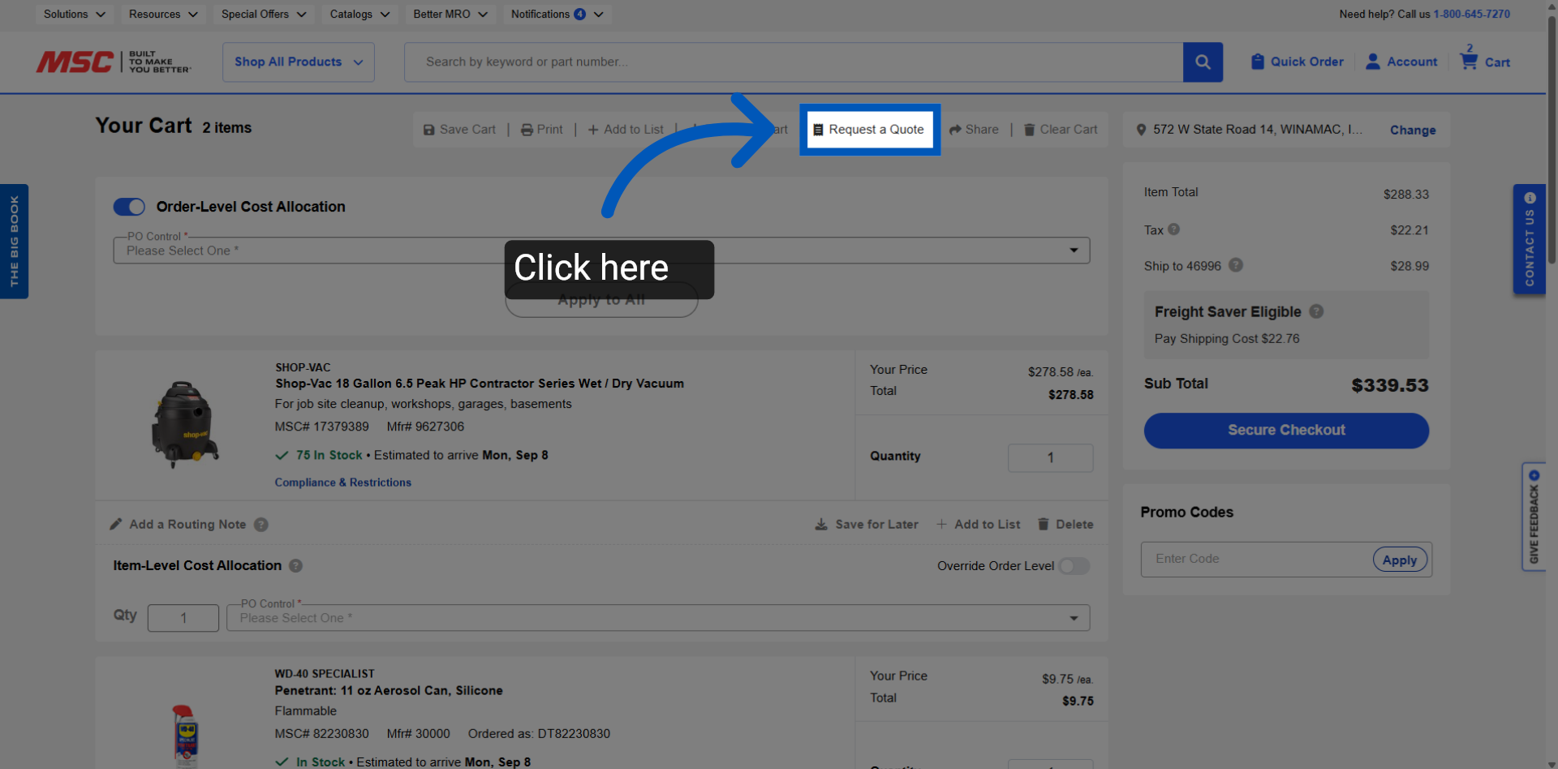Toggle Override Order Level switch

tap(1074, 566)
